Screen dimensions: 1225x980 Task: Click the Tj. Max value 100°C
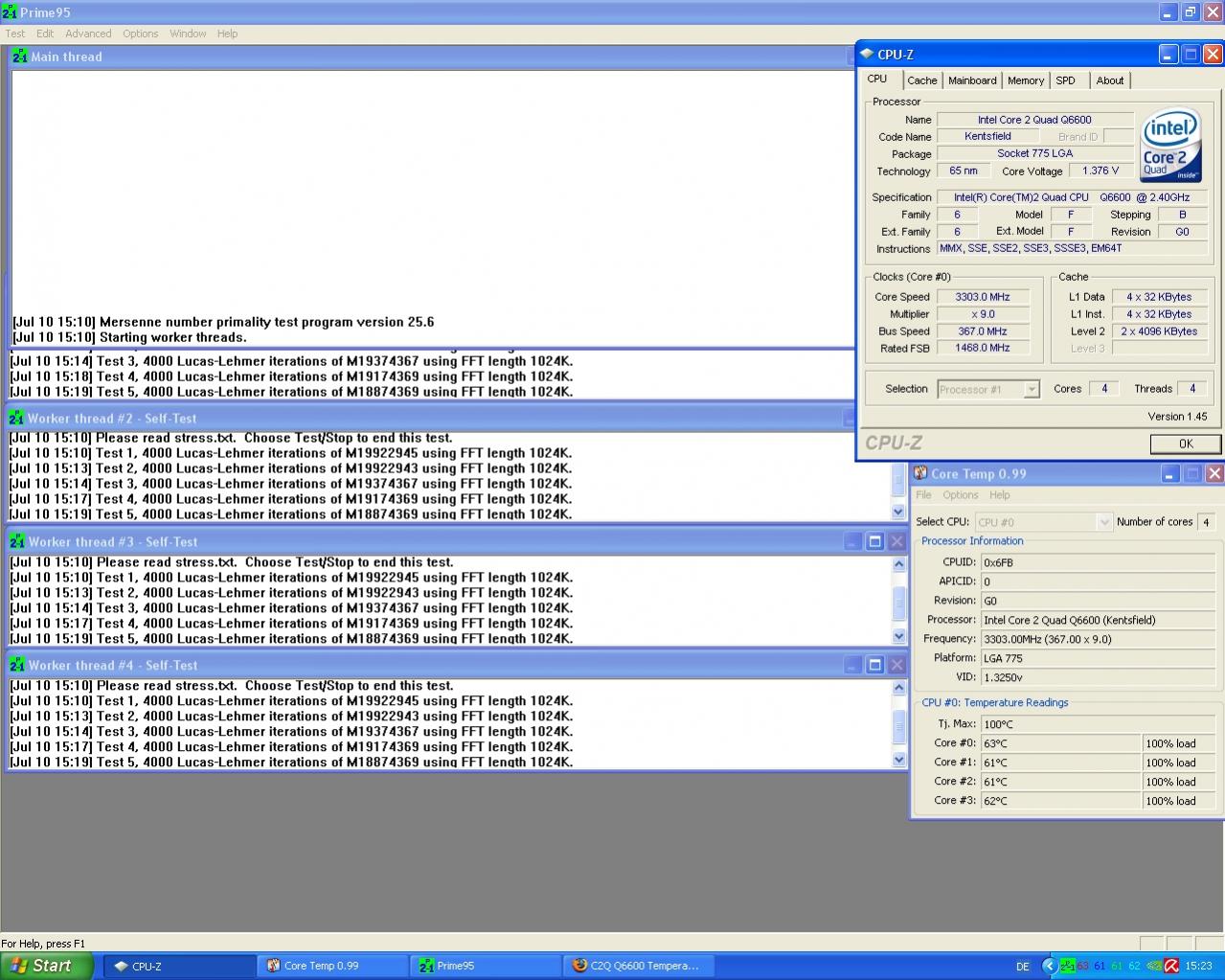pos(1100,724)
